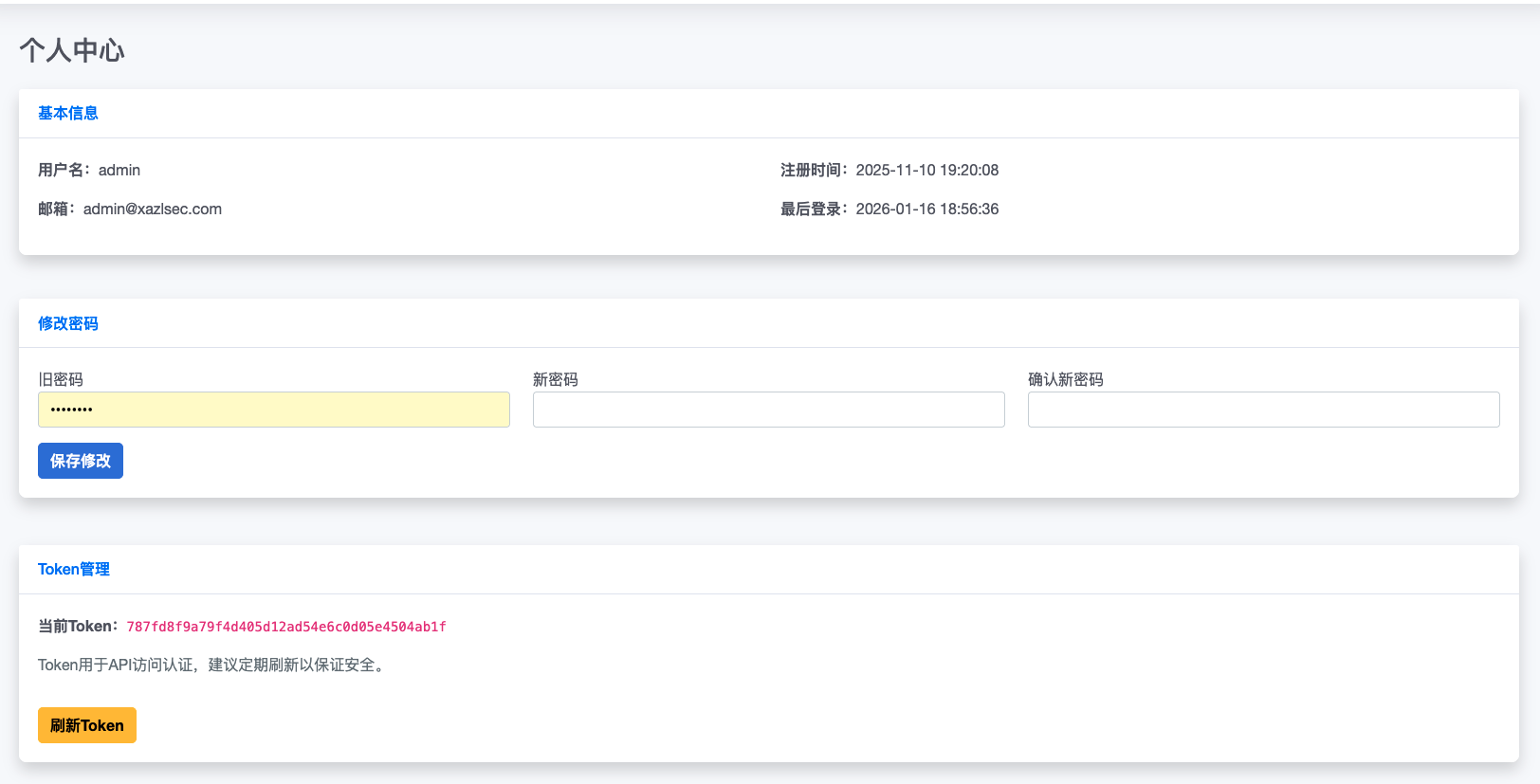This screenshot has width=1540, height=784.
Task: Click the current token hash string
Action: 286,627
